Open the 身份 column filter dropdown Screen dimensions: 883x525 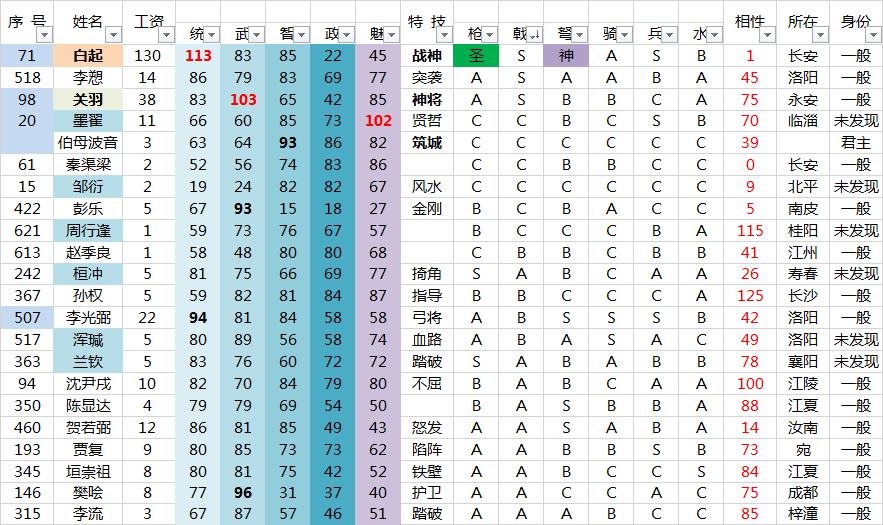point(873,35)
